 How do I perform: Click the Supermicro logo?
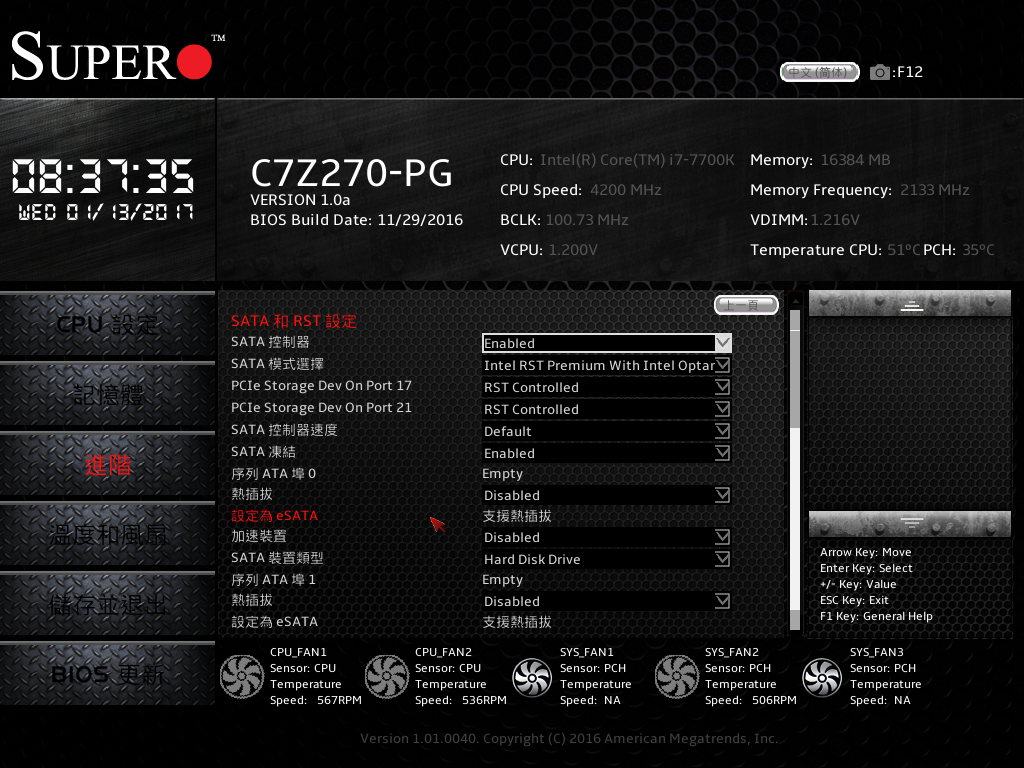[x=110, y=58]
